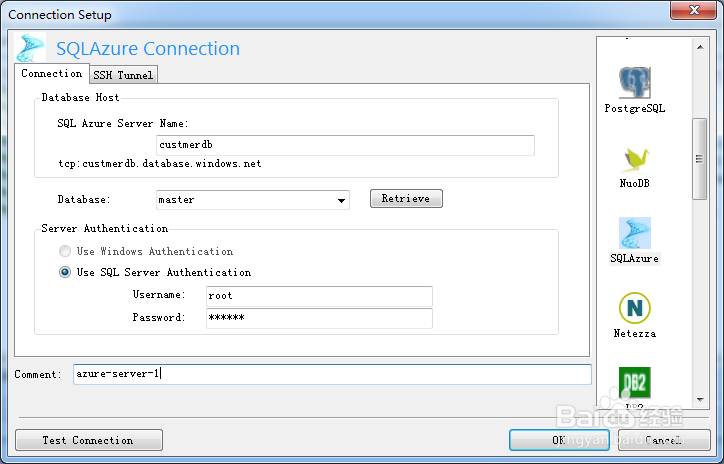Click the tcp:custmerdb.database.windows.net text
This screenshot has height=464, width=724.
160,163
